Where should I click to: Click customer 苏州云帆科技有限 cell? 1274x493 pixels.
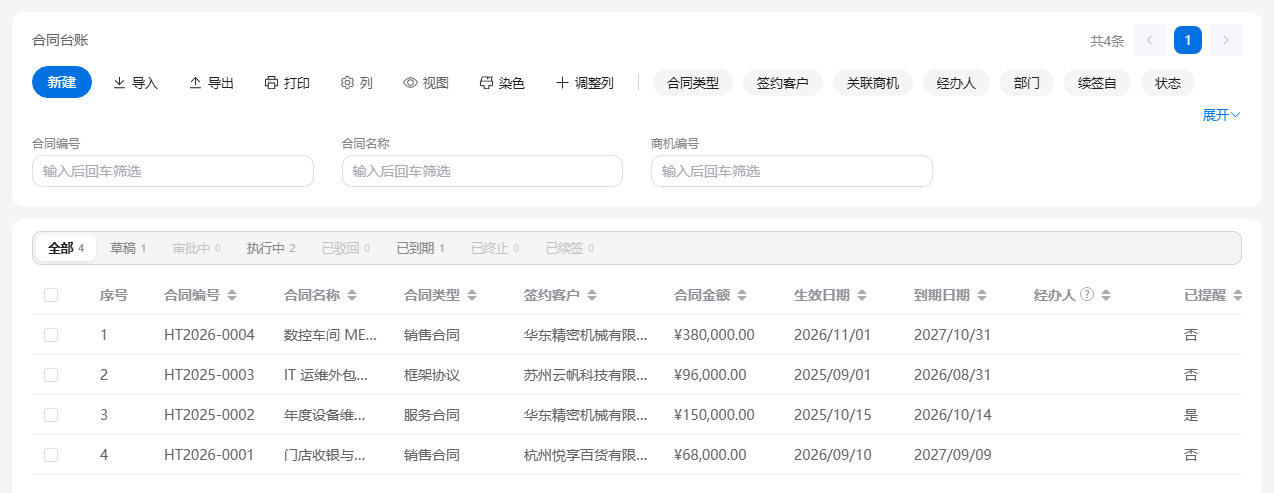click(x=586, y=375)
